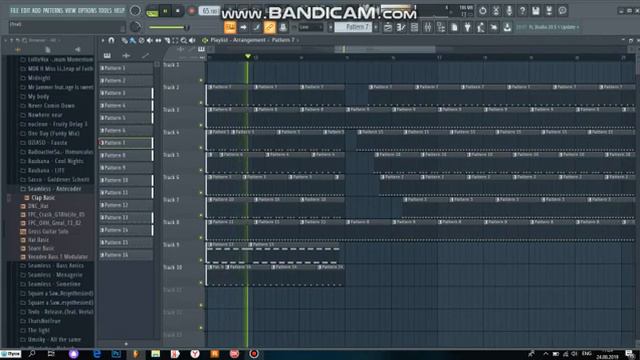
Task: Click the stamp toolbar icon
Action: [x=283, y=27]
